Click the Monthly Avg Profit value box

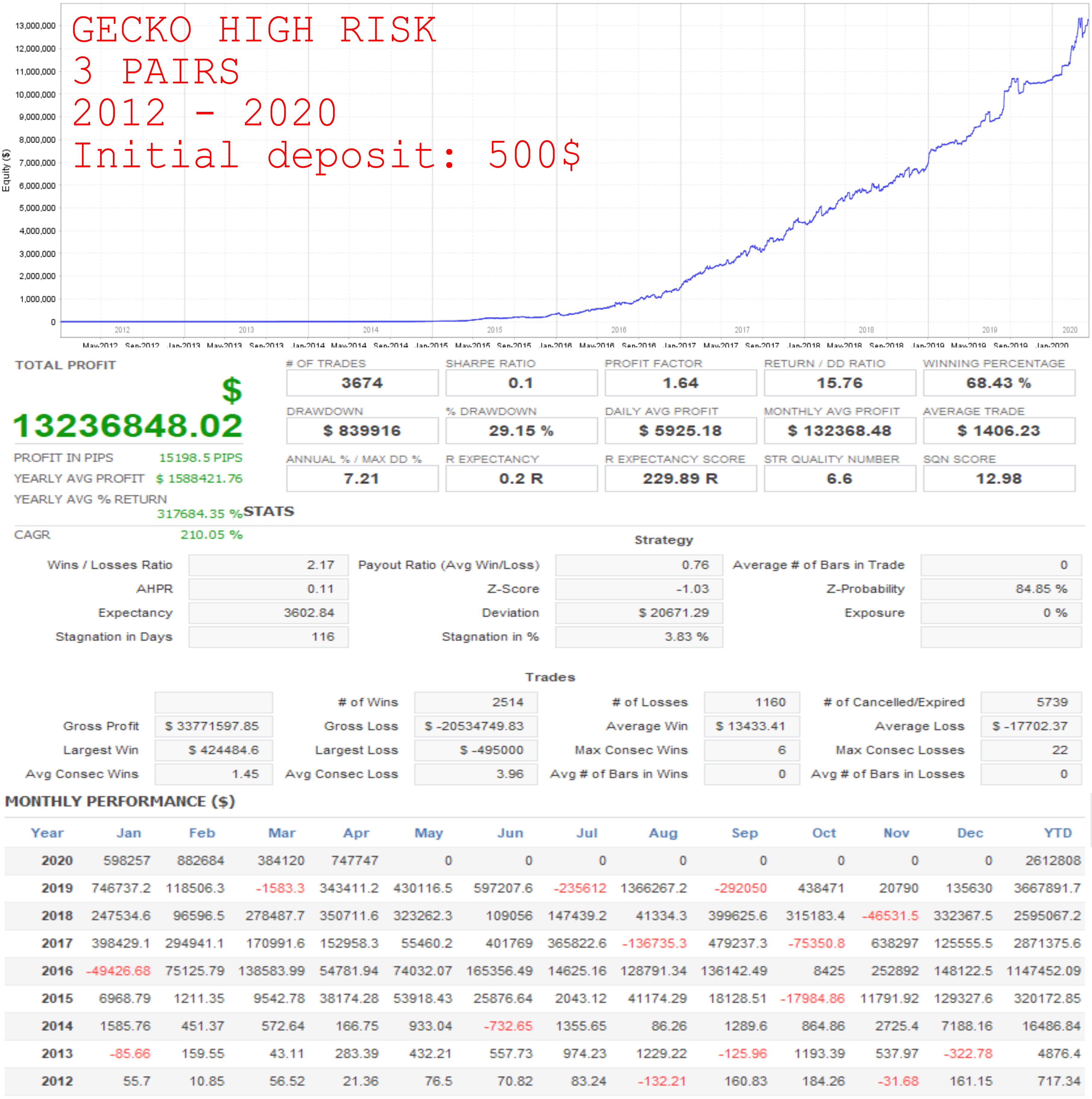point(839,431)
